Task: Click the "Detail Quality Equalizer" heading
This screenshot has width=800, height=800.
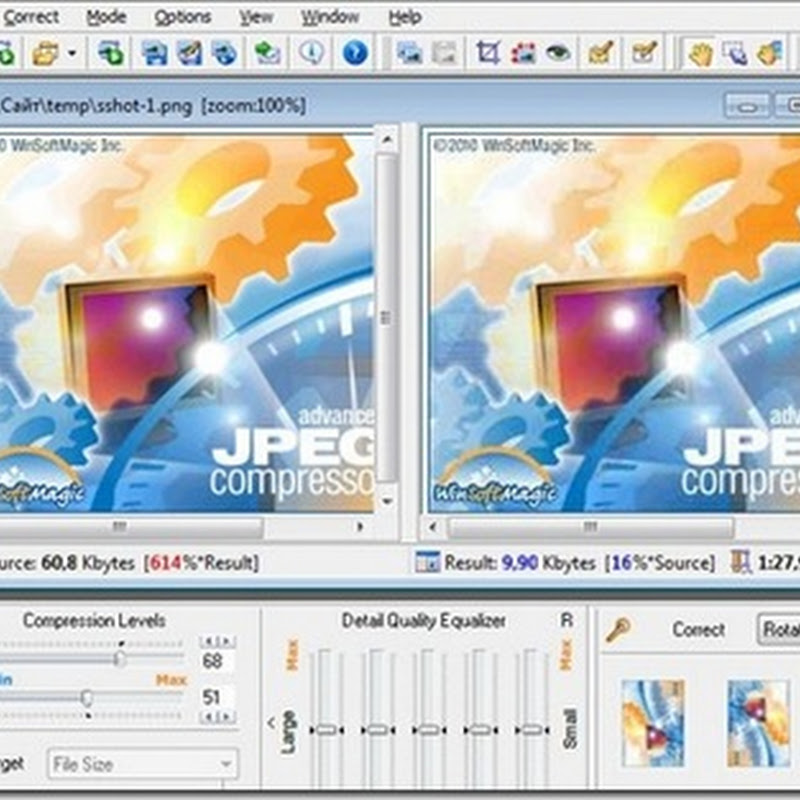Action: tap(423, 620)
